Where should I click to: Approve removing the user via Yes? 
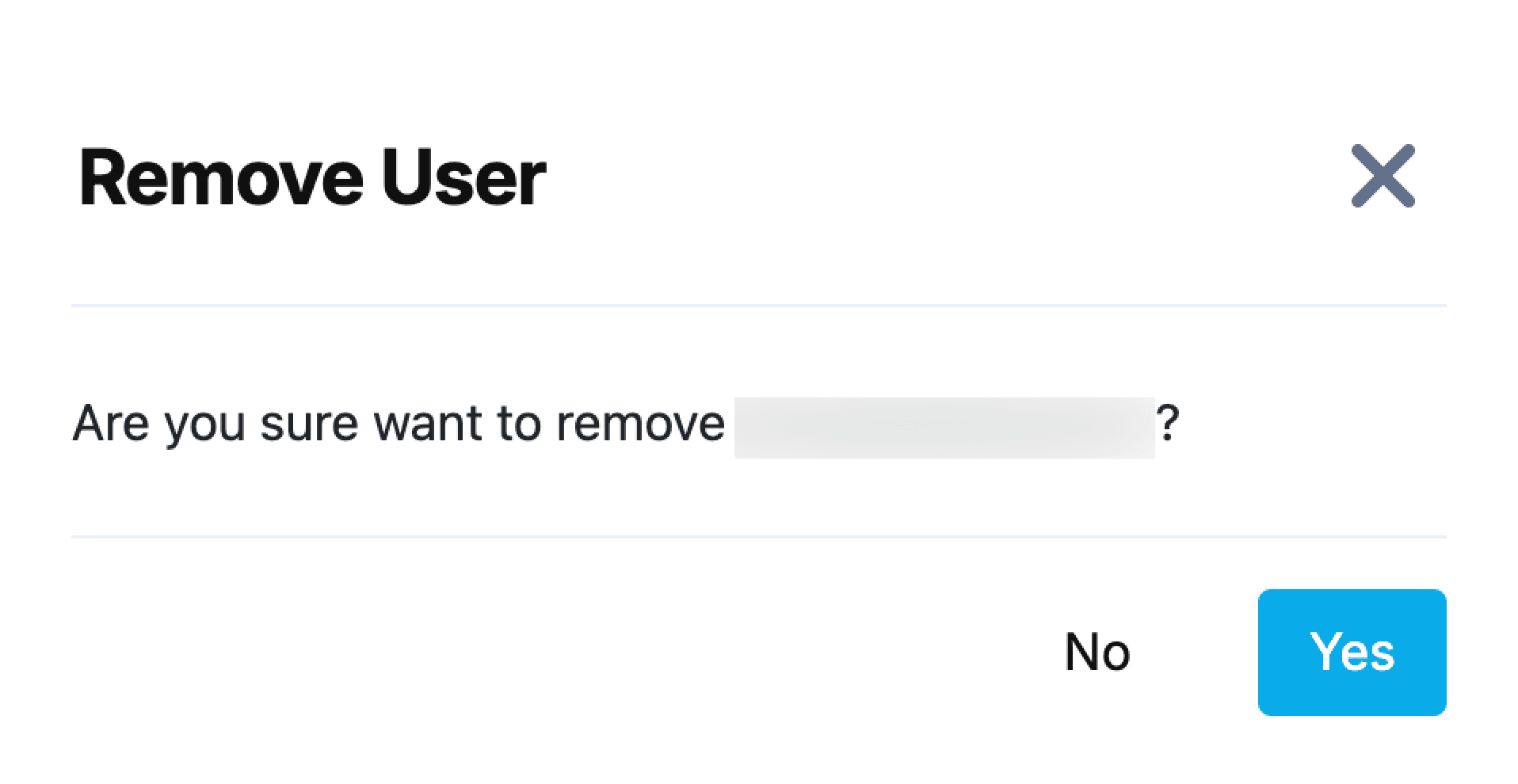(x=1352, y=652)
